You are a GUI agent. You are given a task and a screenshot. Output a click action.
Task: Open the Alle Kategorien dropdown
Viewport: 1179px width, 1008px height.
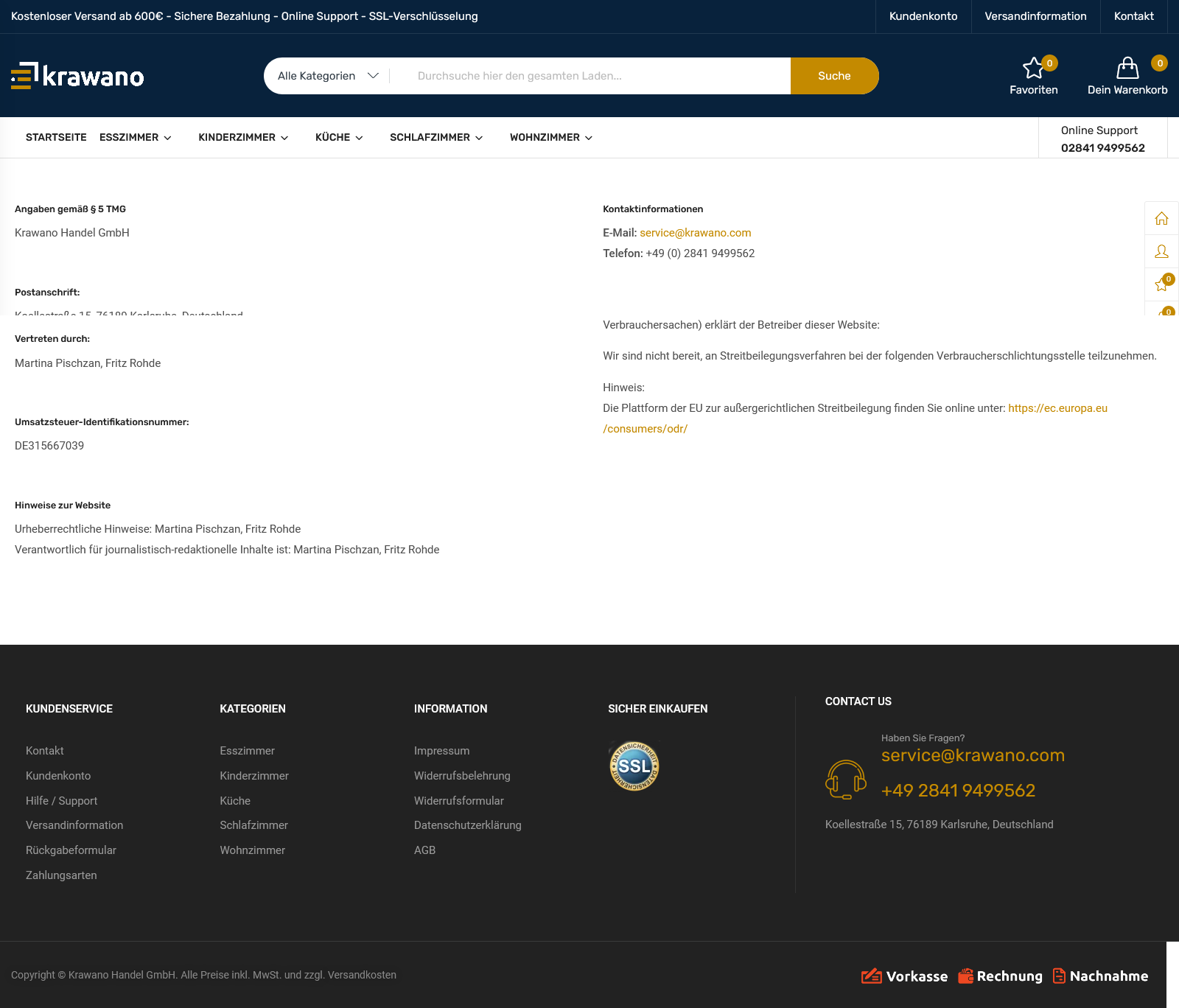point(327,76)
